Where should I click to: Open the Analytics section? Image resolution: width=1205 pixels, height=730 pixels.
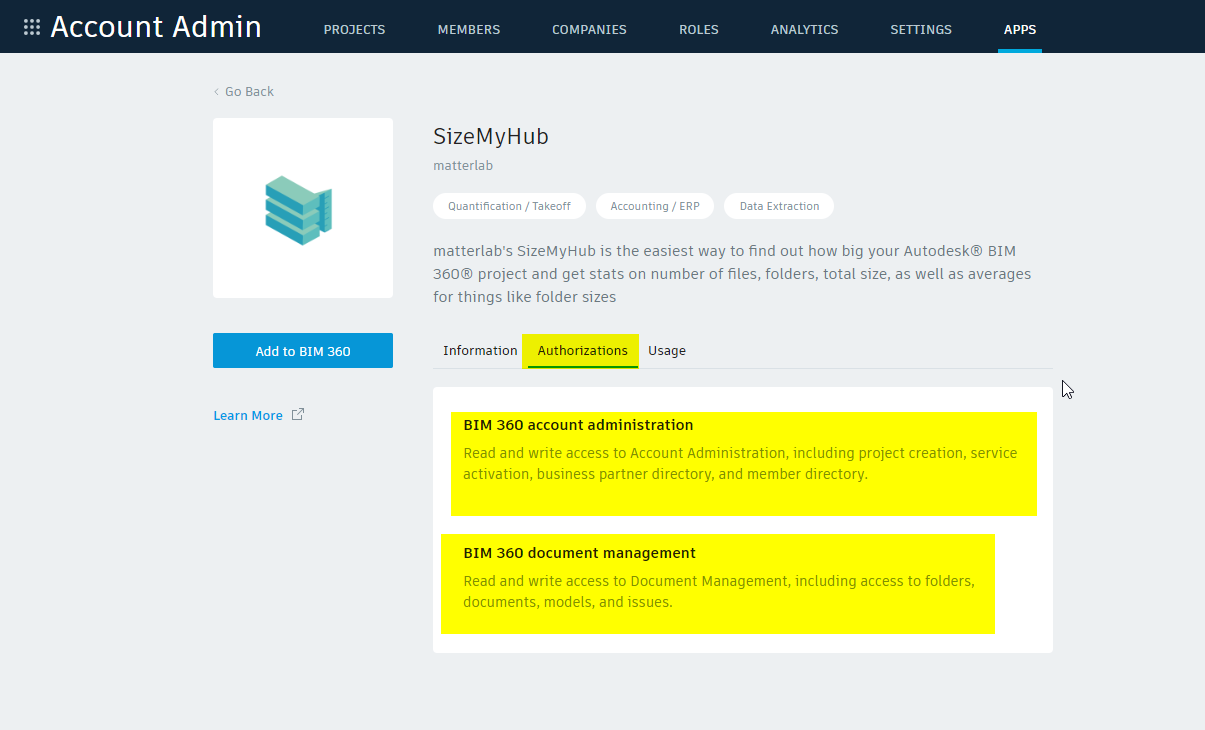coord(804,30)
